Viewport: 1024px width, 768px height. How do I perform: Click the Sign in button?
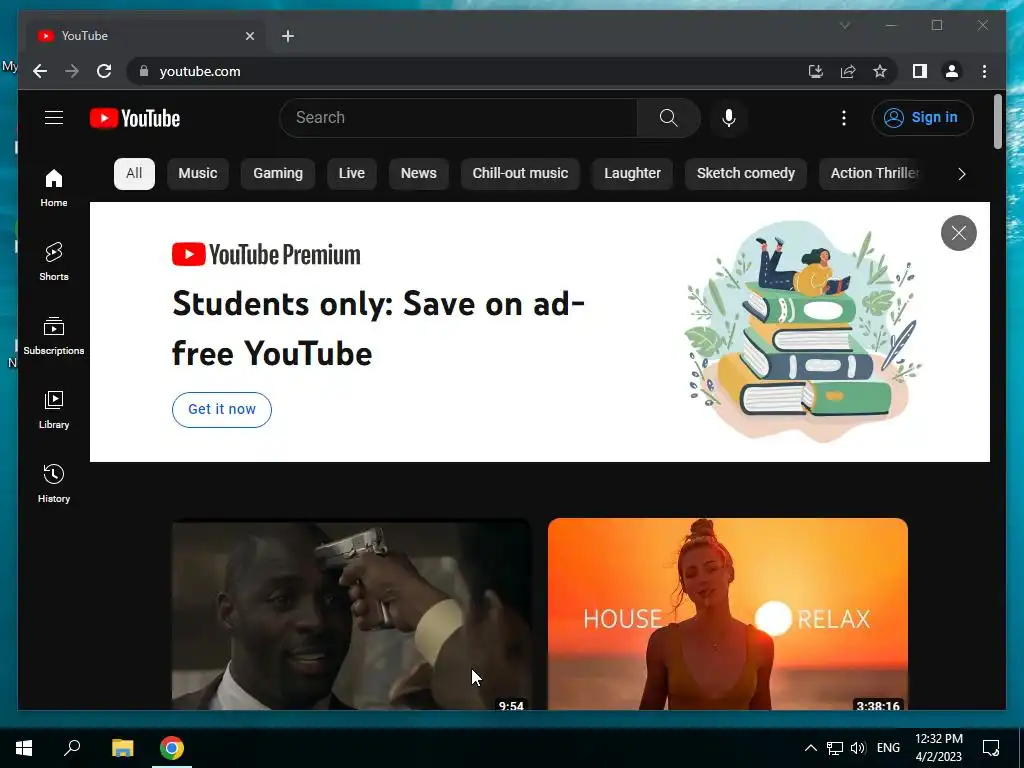click(922, 118)
